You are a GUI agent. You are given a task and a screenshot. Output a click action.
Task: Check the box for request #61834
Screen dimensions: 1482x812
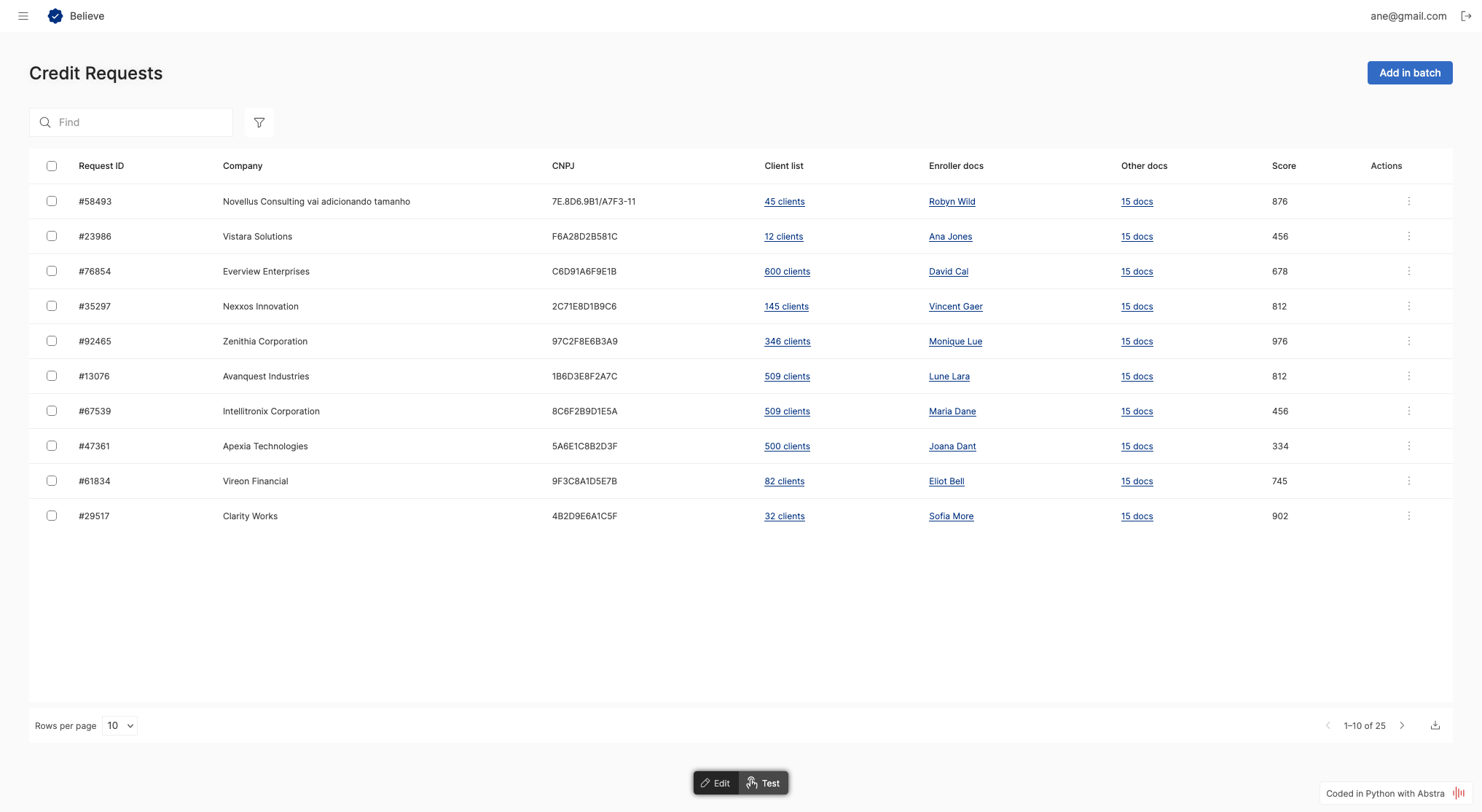coord(52,481)
